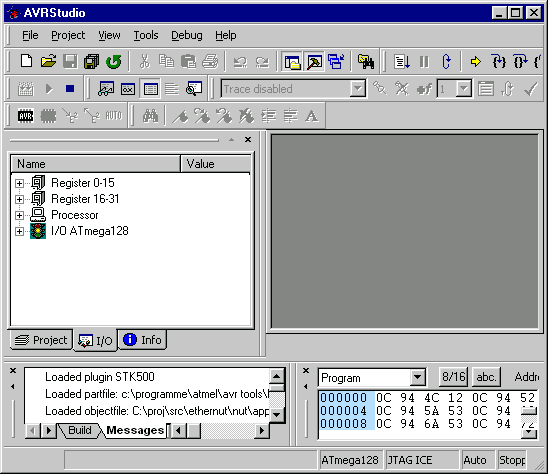Expand the Processor tree node

tap(20, 215)
